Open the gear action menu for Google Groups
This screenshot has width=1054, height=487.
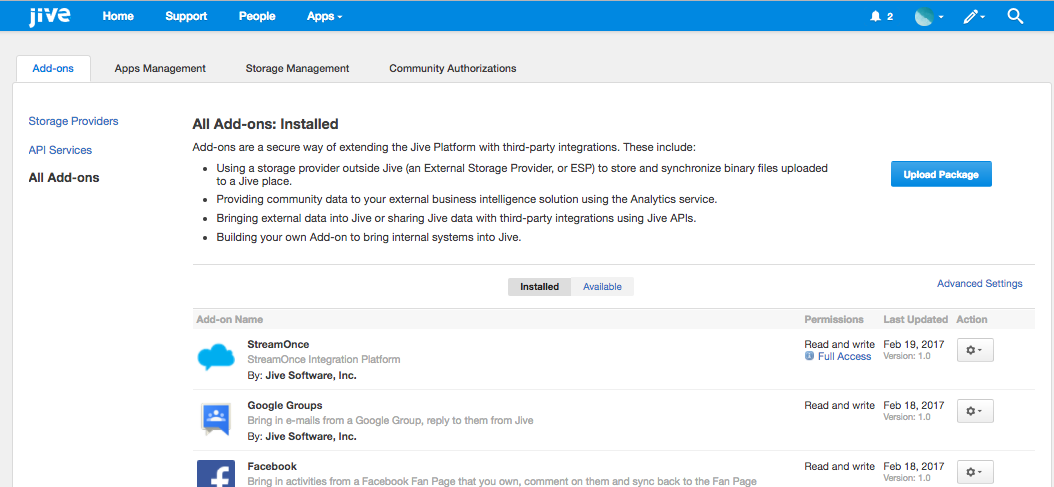coord(975,411)
